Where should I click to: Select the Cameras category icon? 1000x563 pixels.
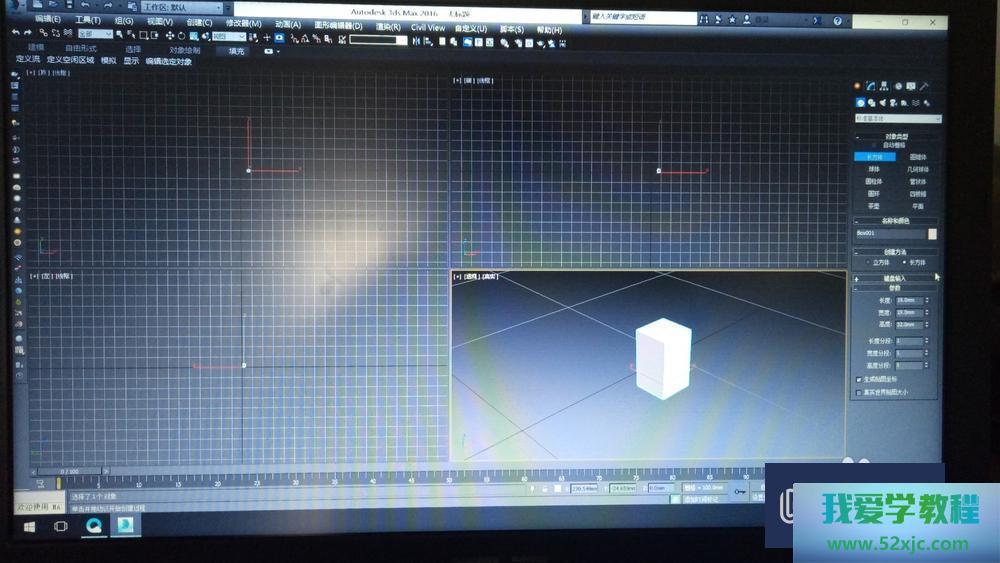(893, 103)
